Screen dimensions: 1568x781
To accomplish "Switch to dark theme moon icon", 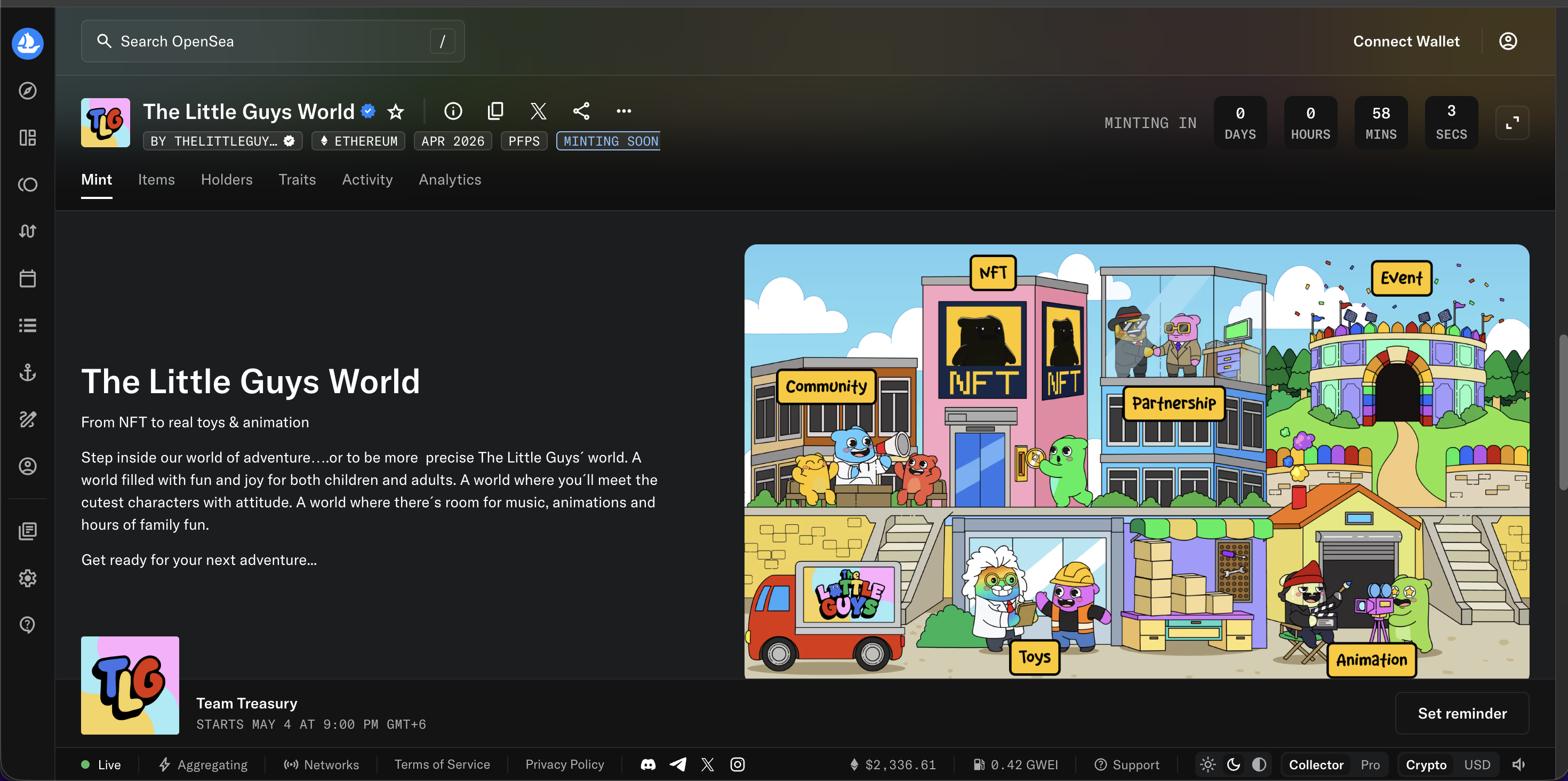I will 1233,764.
